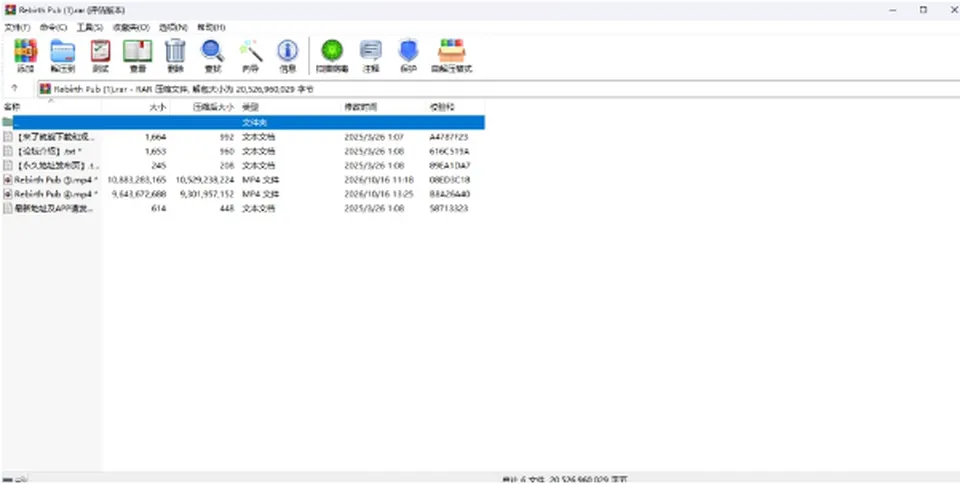Click the Extract To (解压到) icon

pos(62,56)
